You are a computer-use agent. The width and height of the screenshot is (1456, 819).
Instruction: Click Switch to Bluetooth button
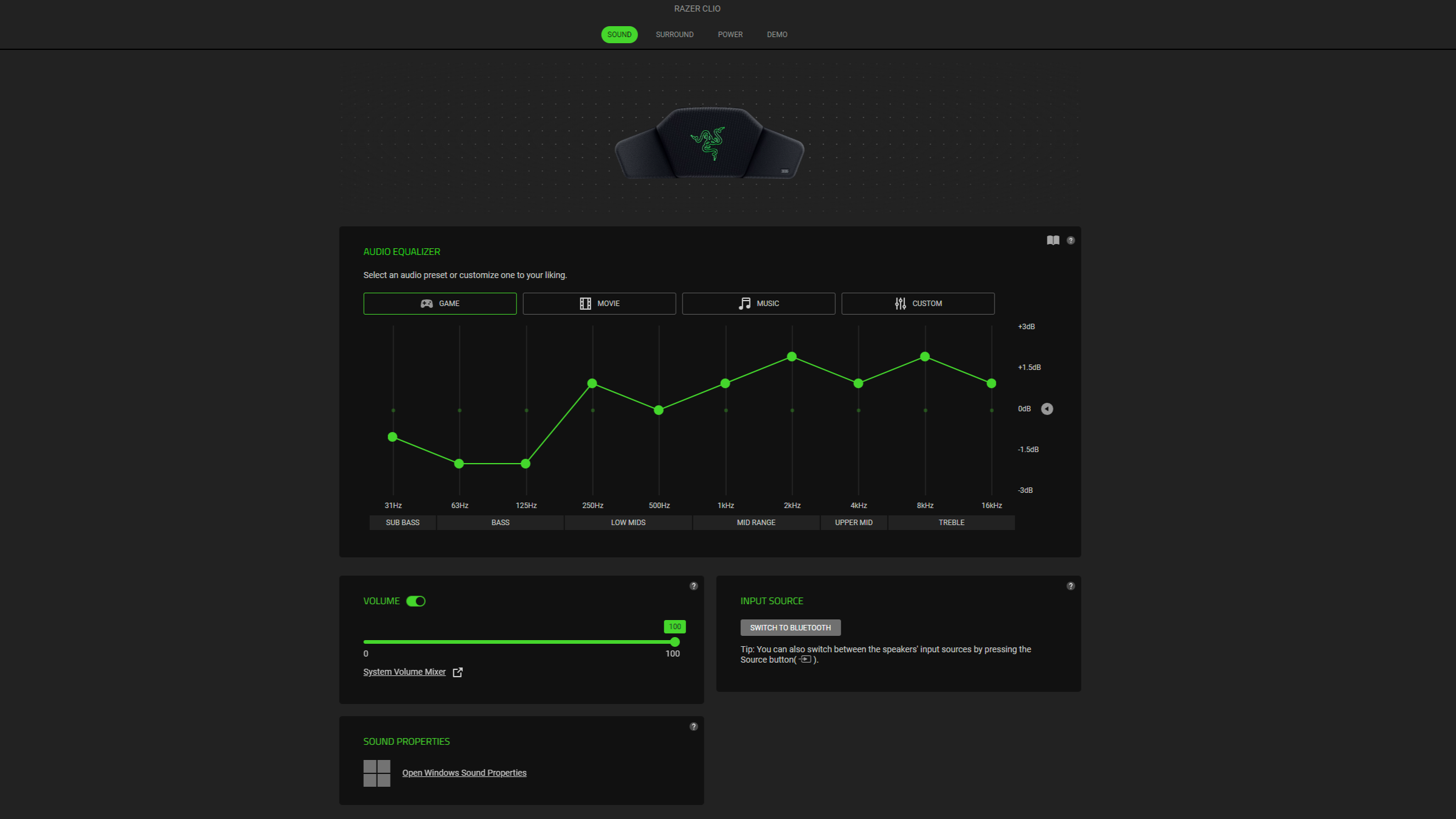790,628
